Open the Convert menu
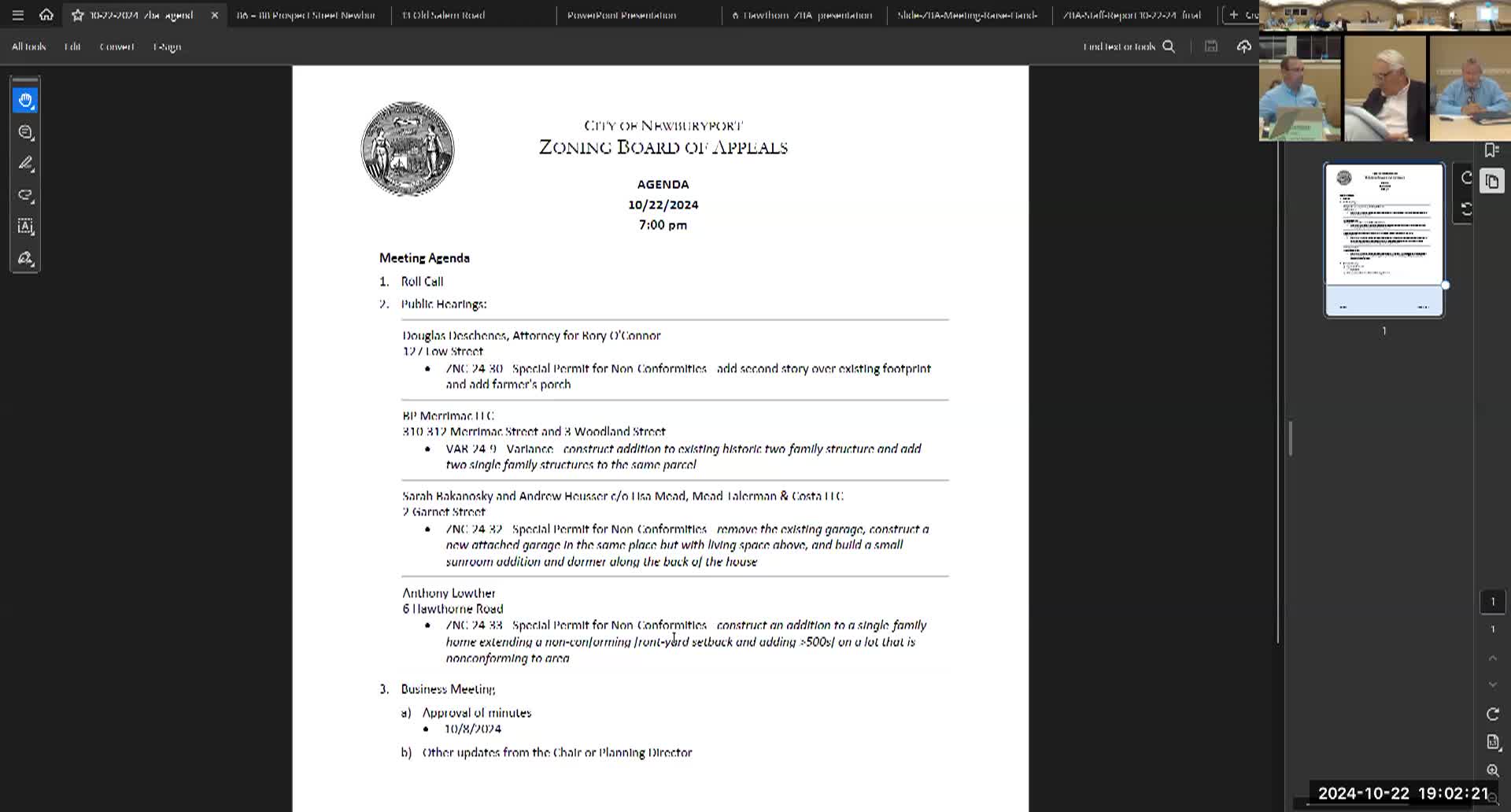The width and height of the screenshot is (1511, 812). coord(116,46)
